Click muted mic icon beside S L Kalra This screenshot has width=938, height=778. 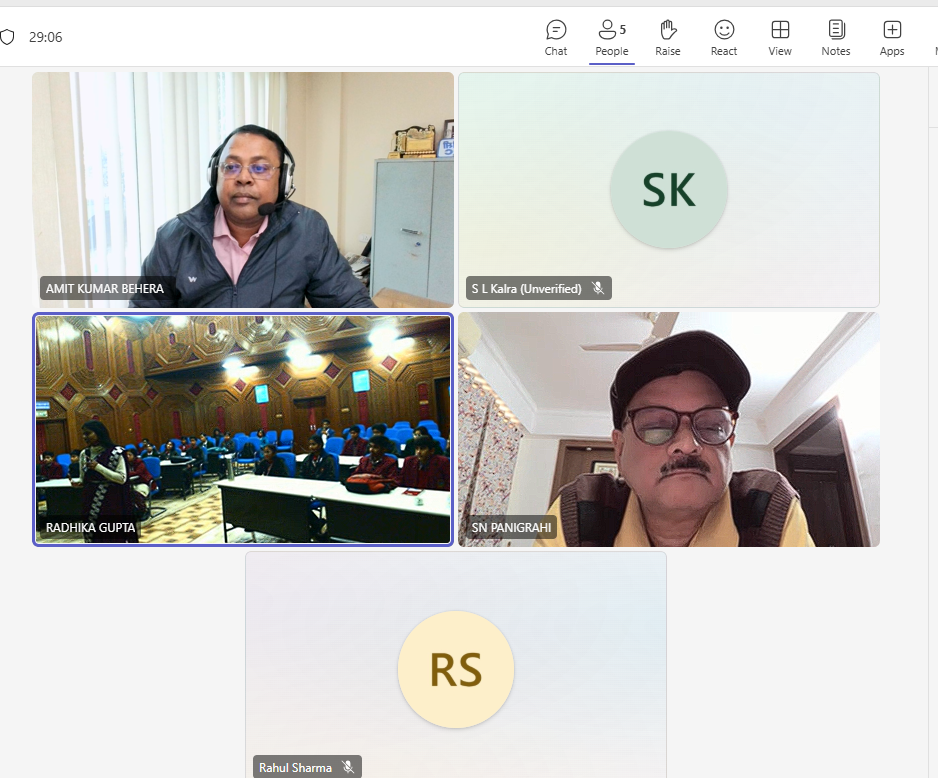point(598,288)
